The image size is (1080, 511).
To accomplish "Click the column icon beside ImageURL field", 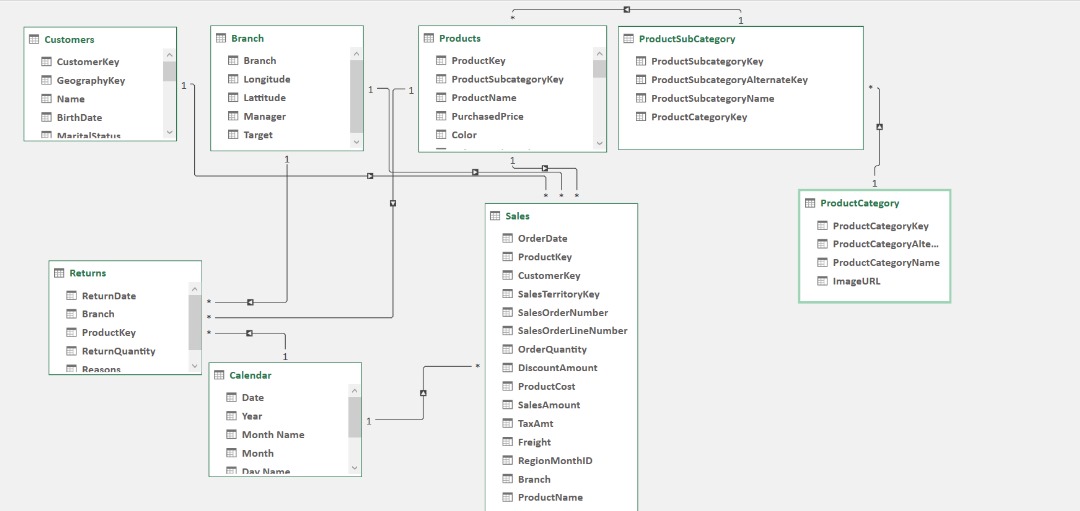I will (x=823, y=281).
